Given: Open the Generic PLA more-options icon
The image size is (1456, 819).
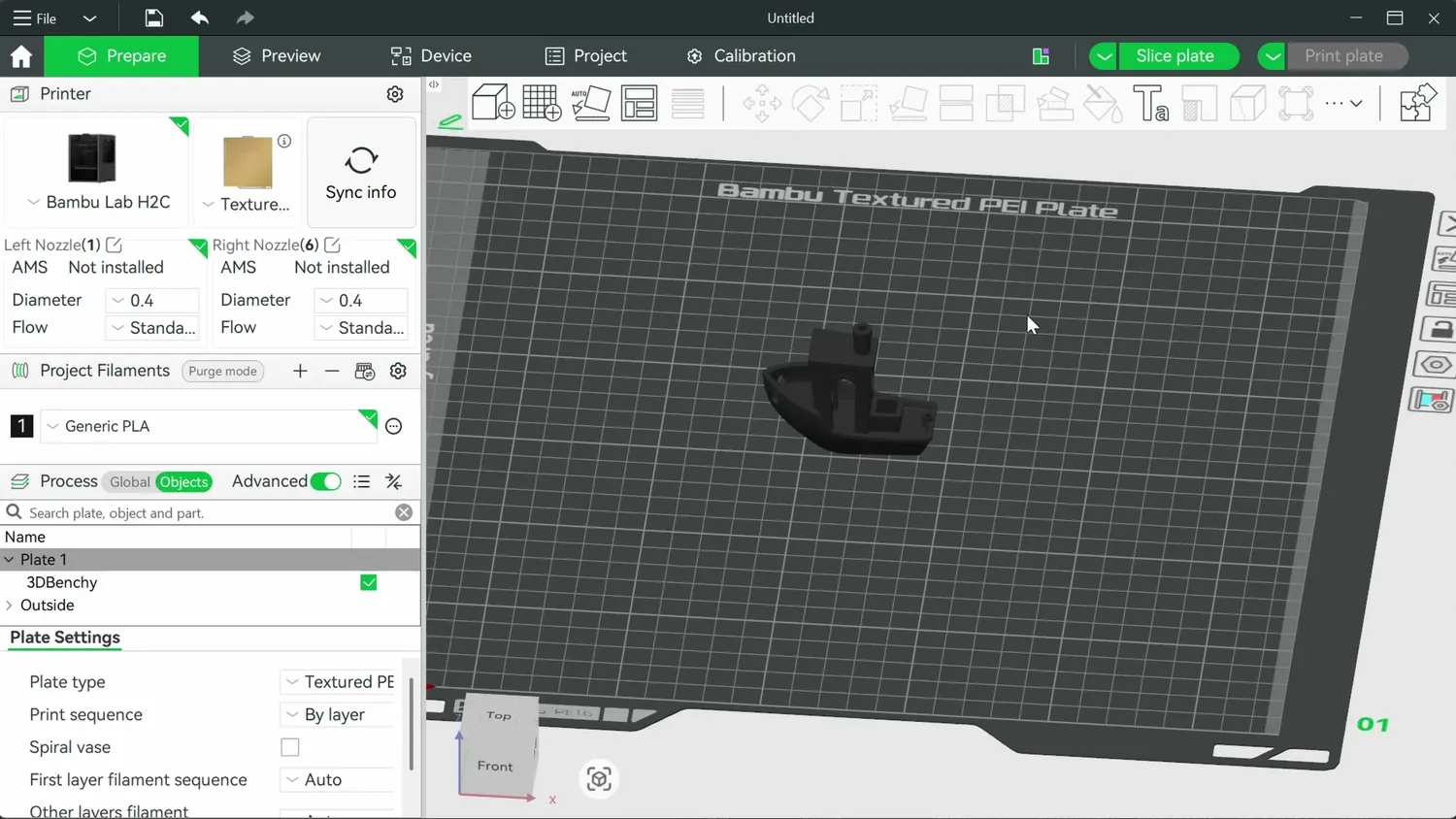Looking at the screenshot, I should pos(394,426).
